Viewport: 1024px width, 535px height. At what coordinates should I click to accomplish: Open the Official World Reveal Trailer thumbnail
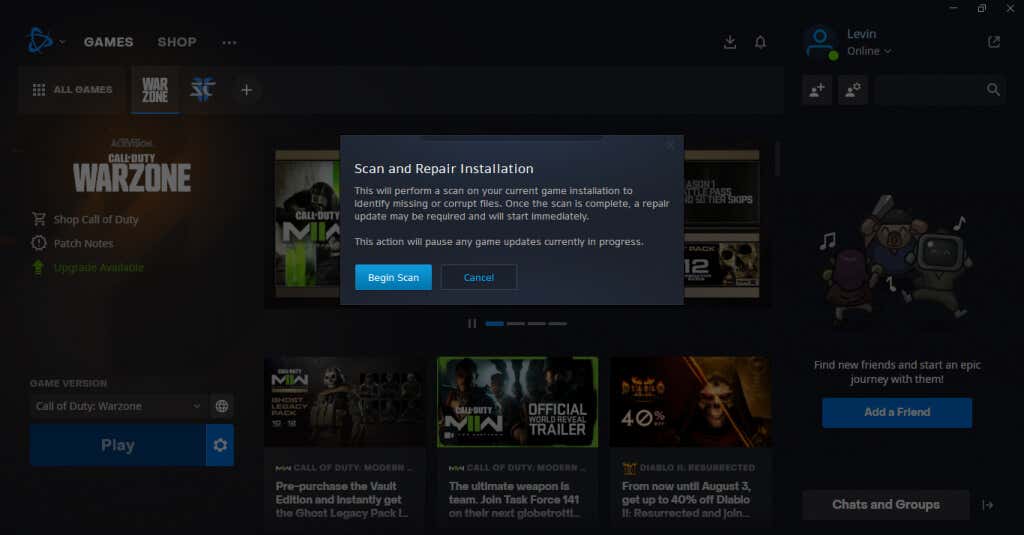click(517, 402)
